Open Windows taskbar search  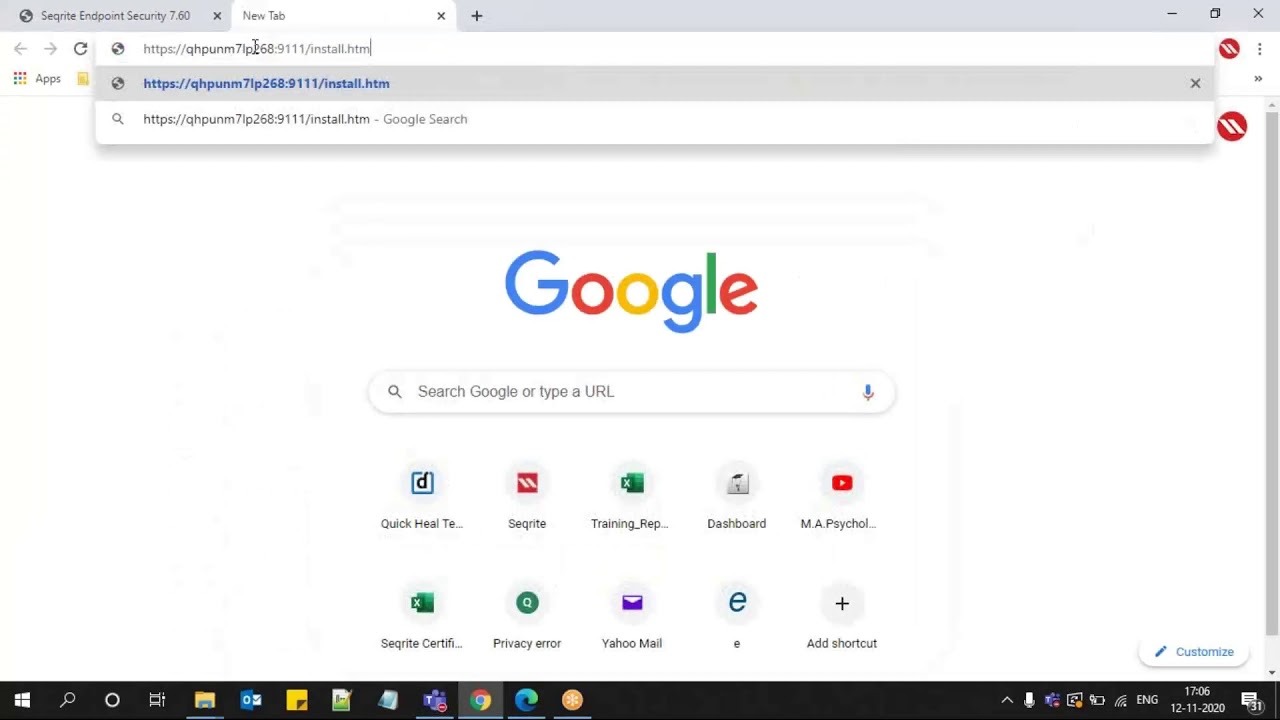tap(67, 700)
